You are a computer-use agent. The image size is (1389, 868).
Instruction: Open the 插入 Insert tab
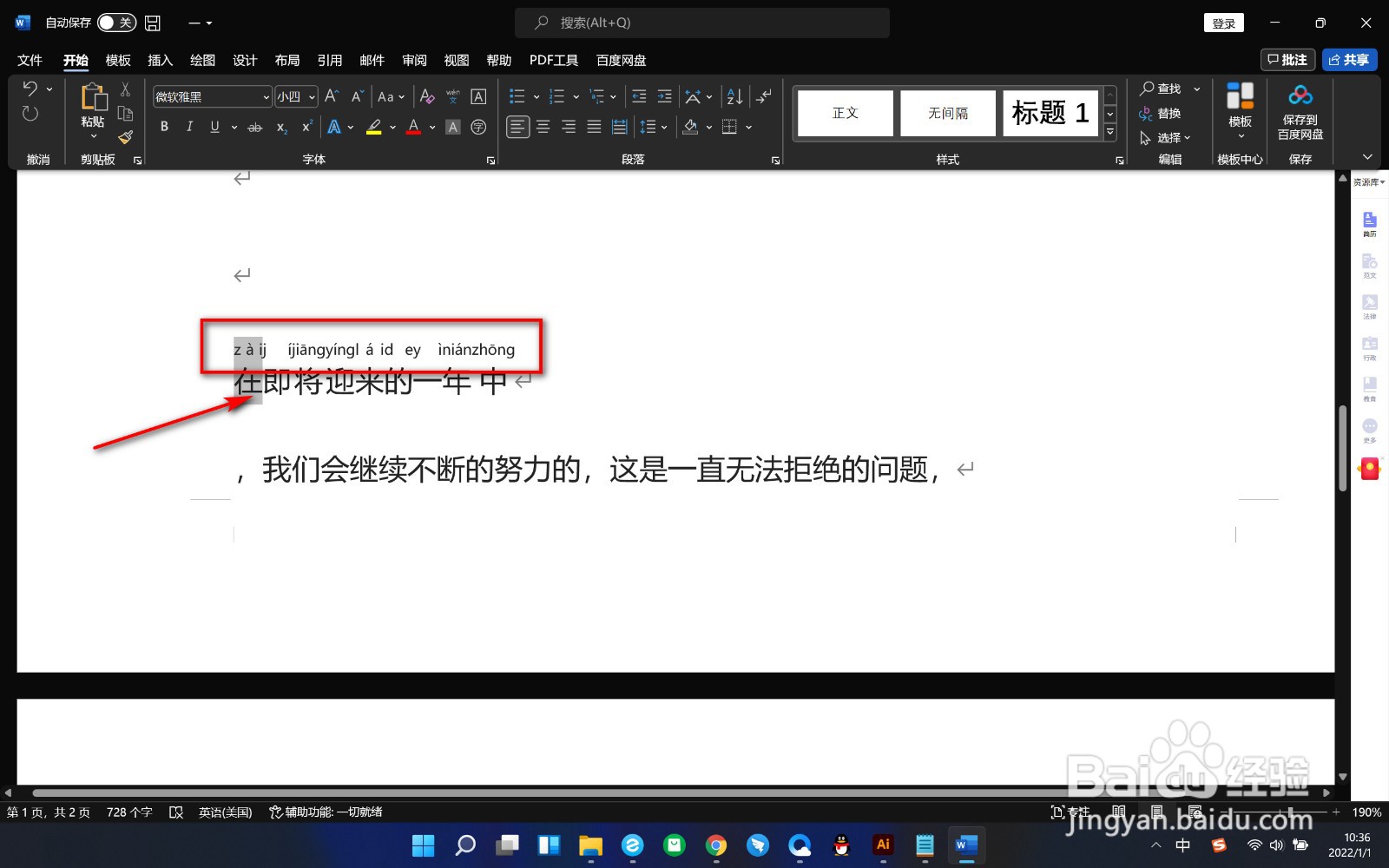pyautogui.click(x=160, y=60)
